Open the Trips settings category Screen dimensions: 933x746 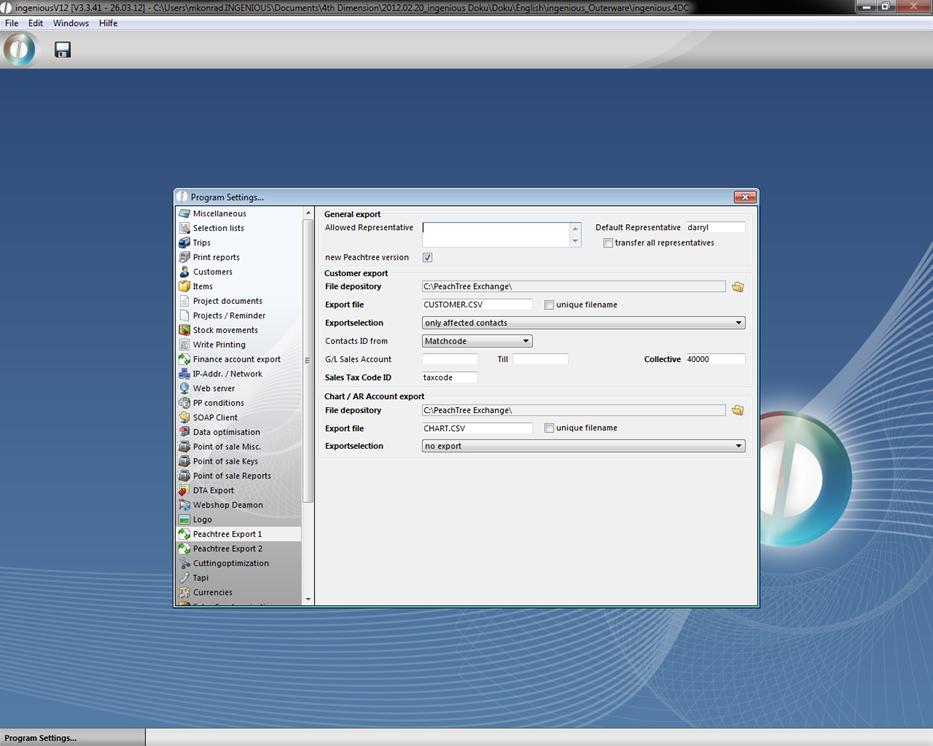click(201, 243)
